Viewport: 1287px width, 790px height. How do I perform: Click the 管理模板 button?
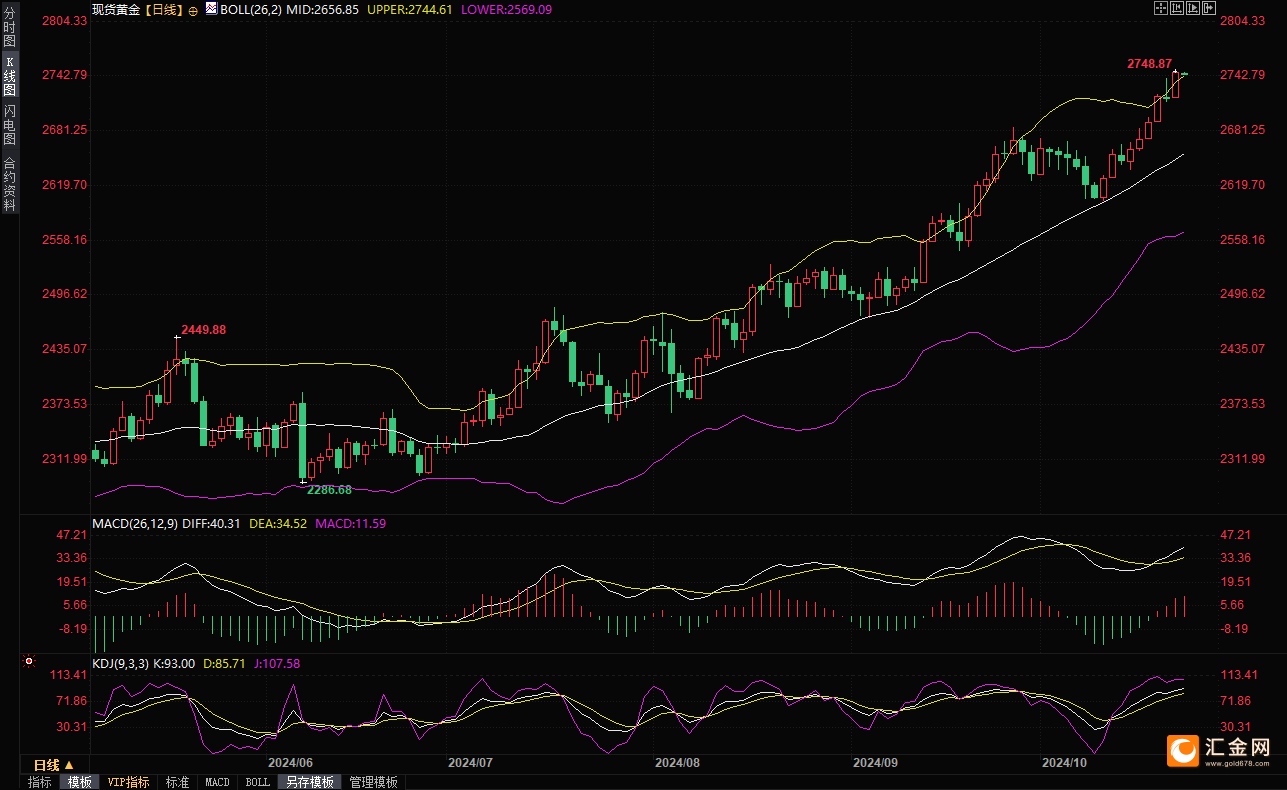[373, 782]
